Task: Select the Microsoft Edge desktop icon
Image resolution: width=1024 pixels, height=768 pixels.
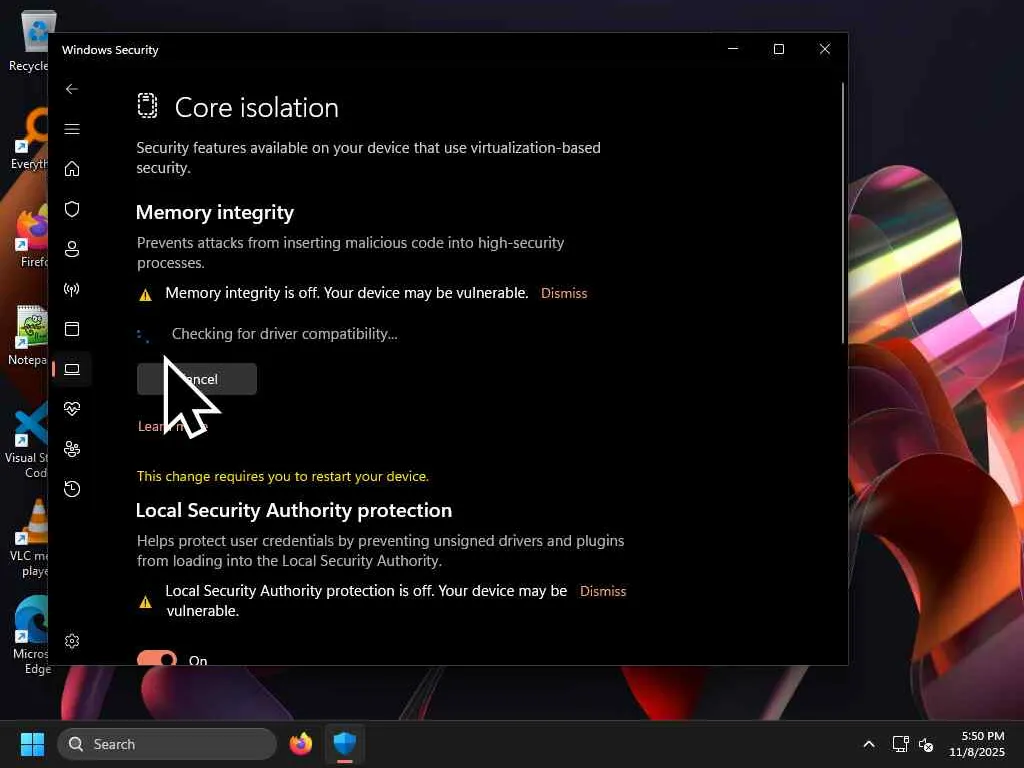Action: tap(30, 635)
